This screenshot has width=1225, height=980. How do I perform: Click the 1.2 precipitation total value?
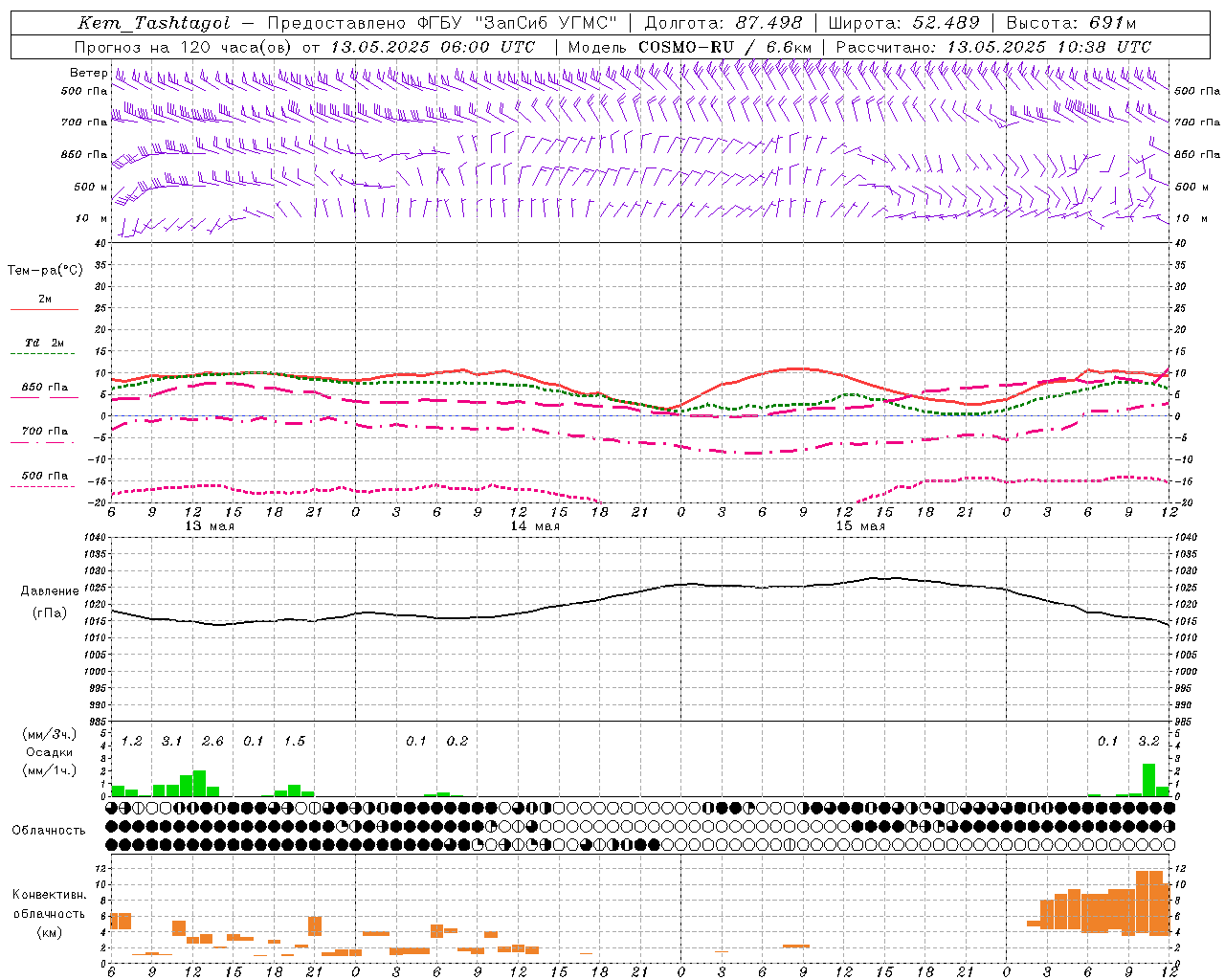[131, 742]
